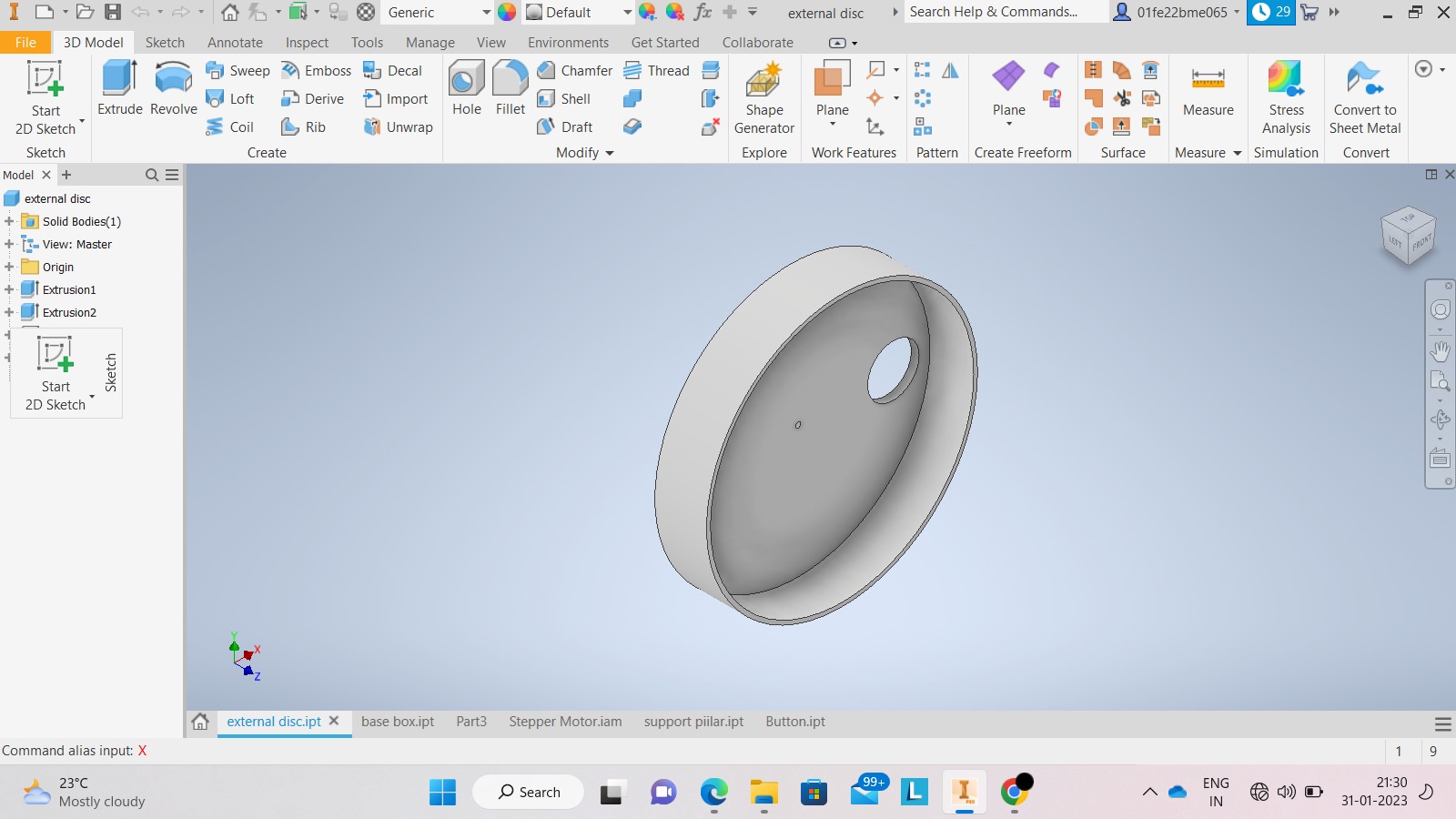Open Google Chrome from the taskbar
The width and height of the screenshot is (1456, 819).
pyautogui.click(x=1015, y=792)
